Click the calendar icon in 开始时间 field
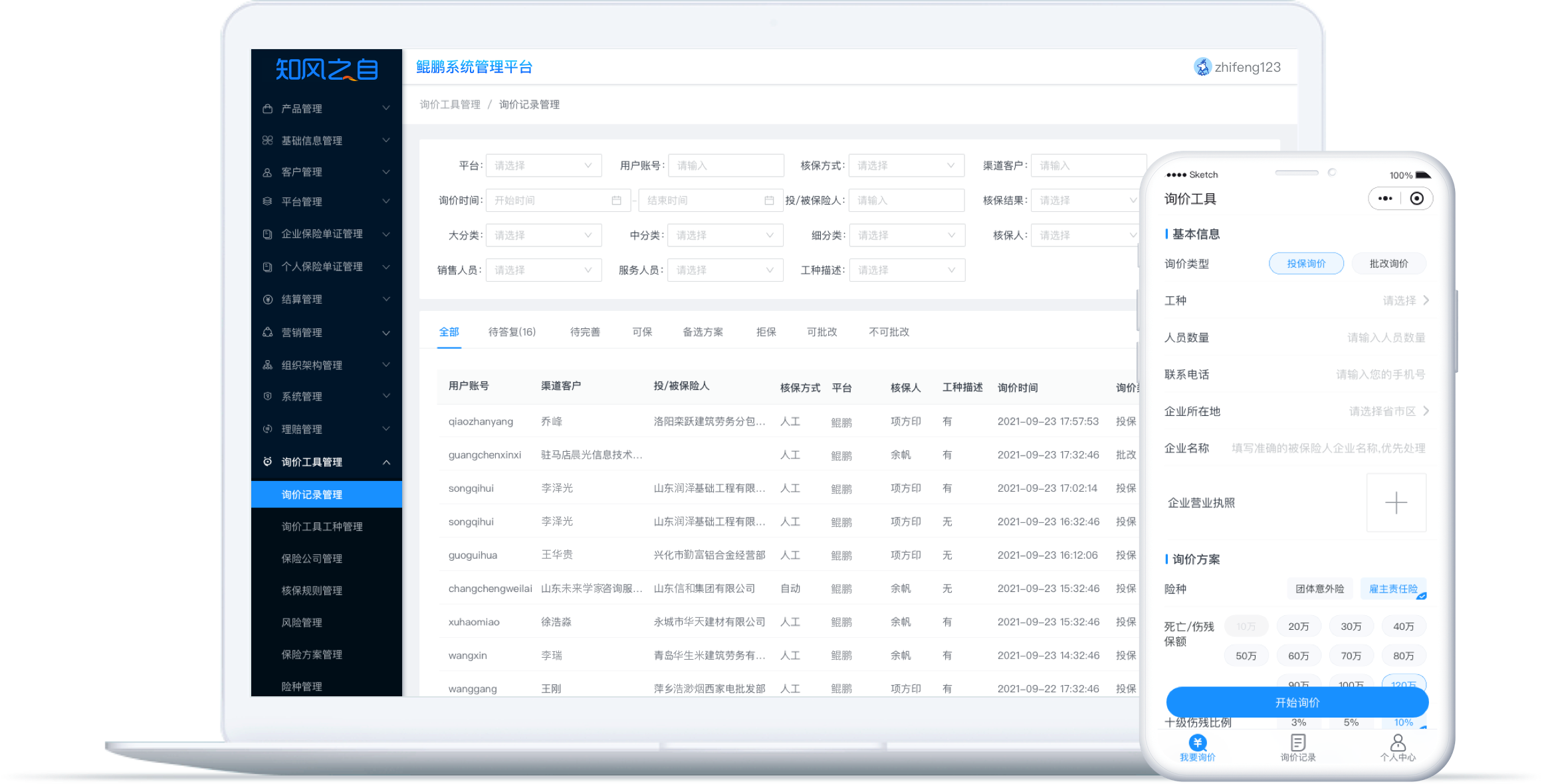The width and height of the screenshot is (1542, 784). (x=616, y=201)
